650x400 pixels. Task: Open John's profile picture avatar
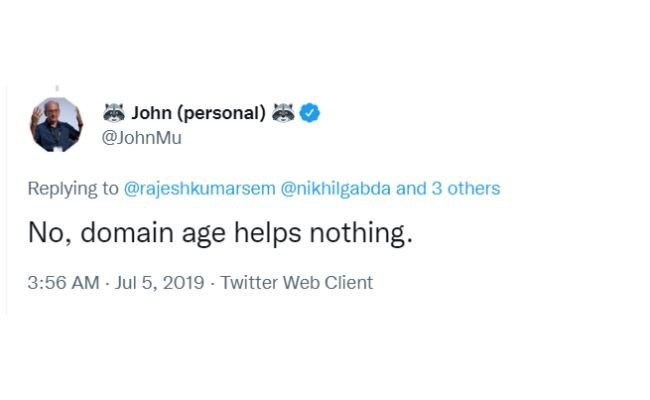56,124
